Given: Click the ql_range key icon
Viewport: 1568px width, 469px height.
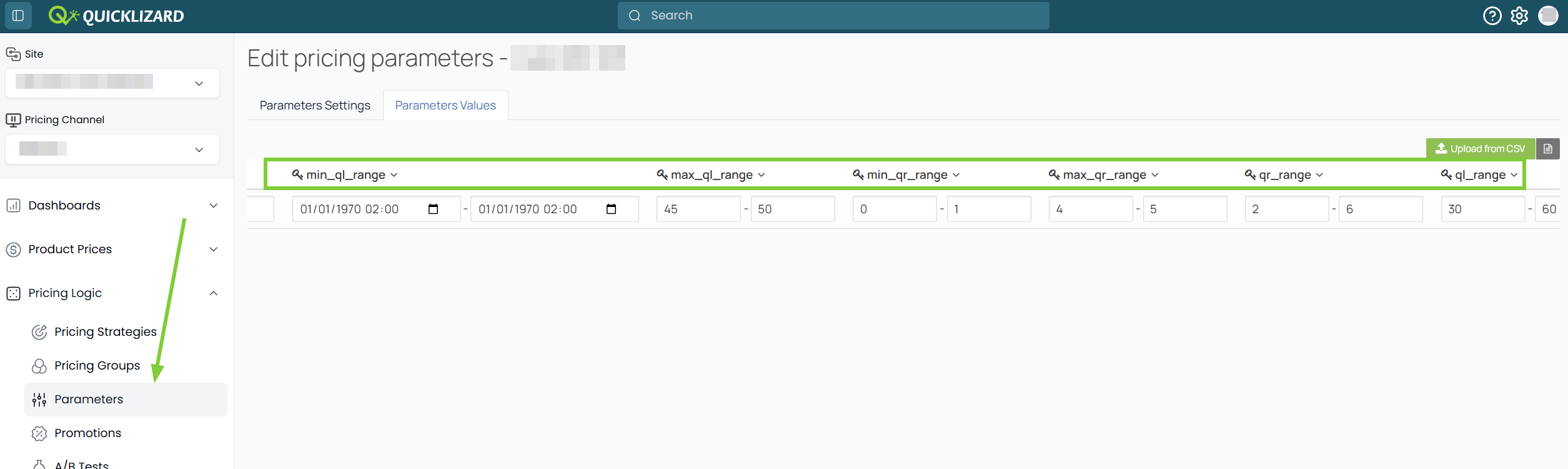Looking at the screenshot, I should pyautogui.click(x=1446, y=174).
